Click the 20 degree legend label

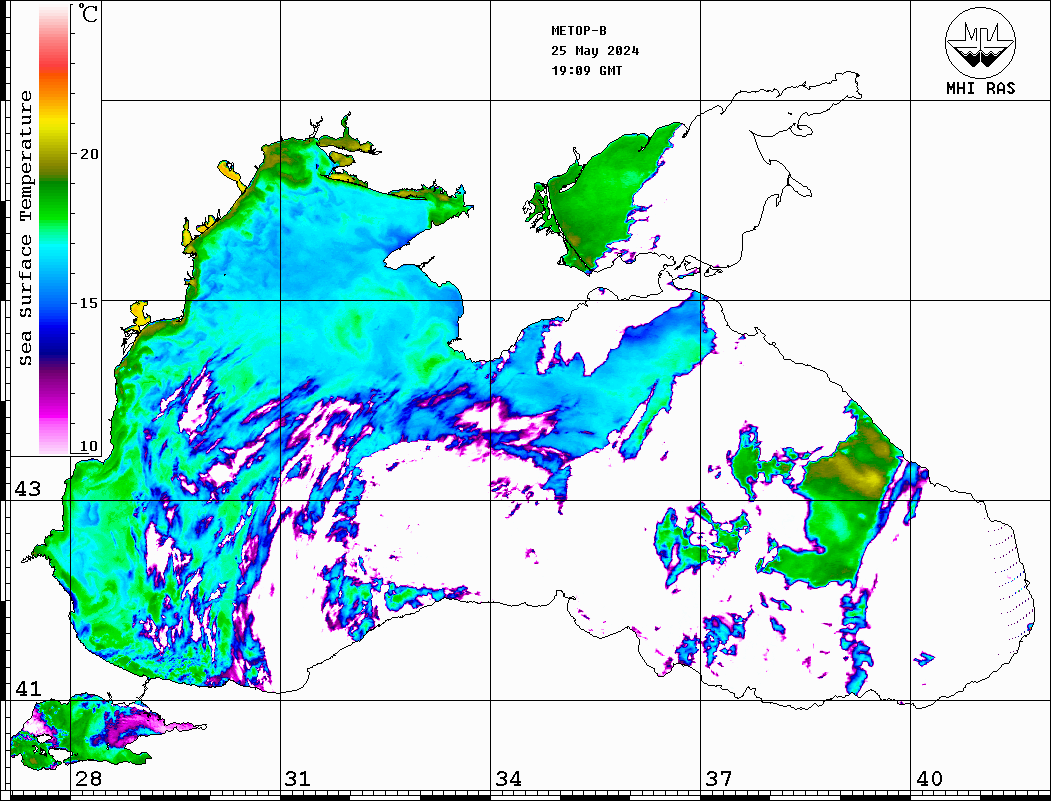tap(89, 154)
